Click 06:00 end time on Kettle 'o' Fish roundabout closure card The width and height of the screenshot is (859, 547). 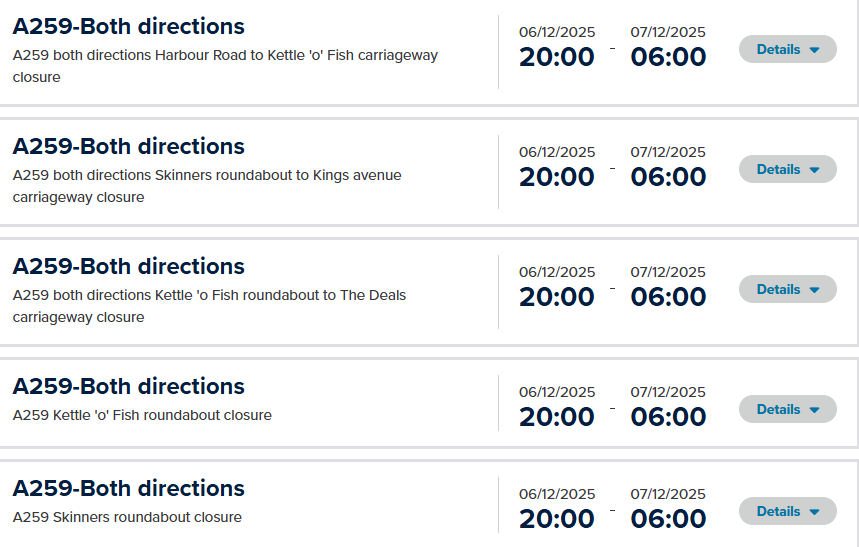point(668,417)
